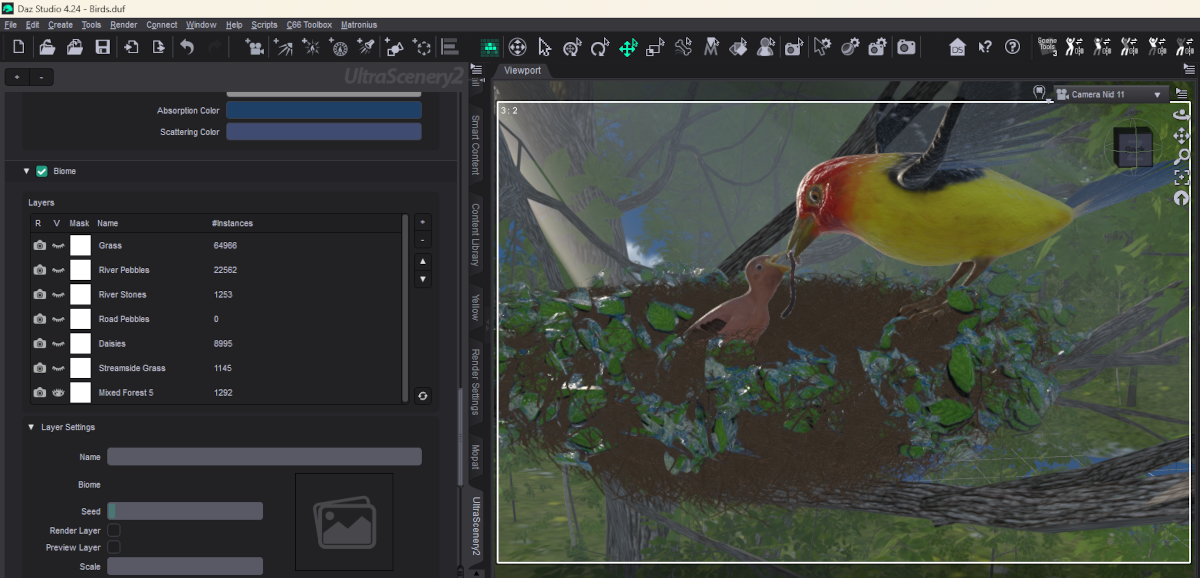Click the Save floppy disk icon
Image resolution: width=1200 pixels, height=578 pixels.
click(x=102, y=47)
